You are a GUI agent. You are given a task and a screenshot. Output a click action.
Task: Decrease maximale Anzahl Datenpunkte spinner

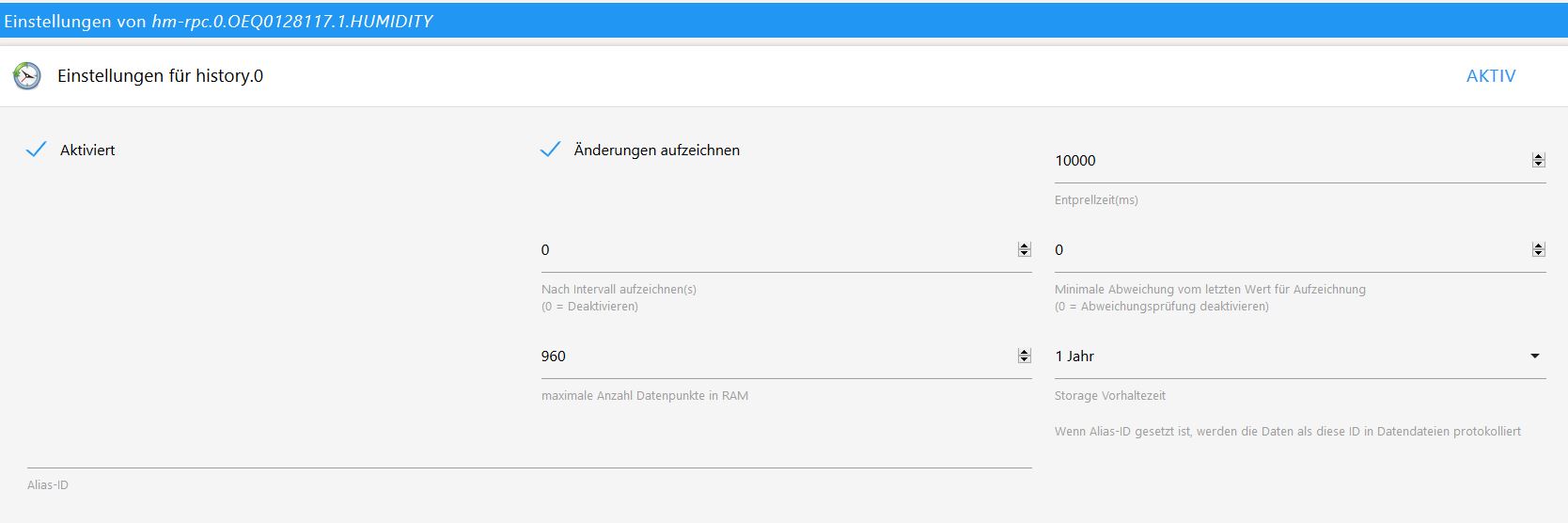click(x=1024, y=359)
